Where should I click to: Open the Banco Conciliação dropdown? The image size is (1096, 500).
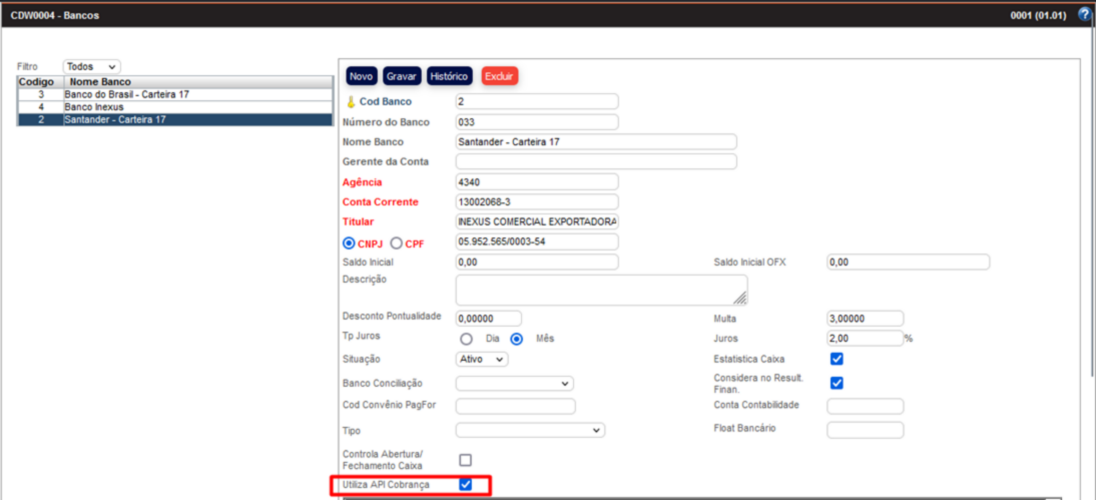(x=514, y=383)
